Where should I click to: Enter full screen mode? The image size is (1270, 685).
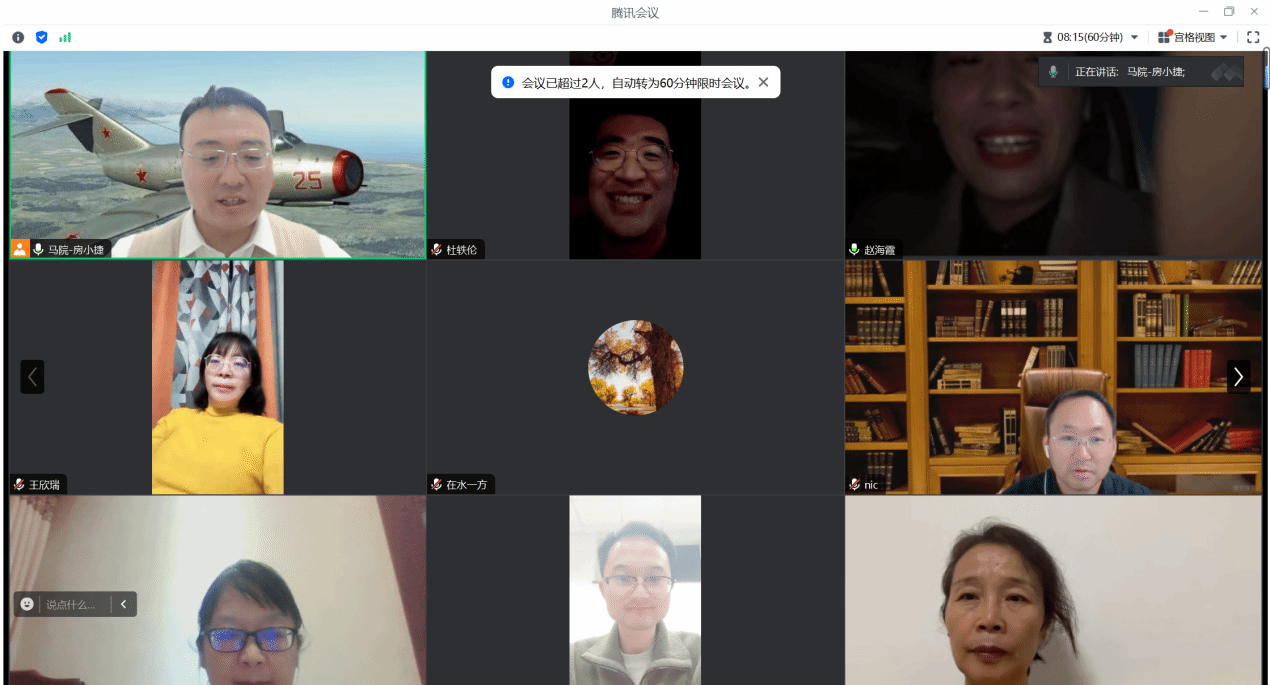click(x=1253, y=37)
